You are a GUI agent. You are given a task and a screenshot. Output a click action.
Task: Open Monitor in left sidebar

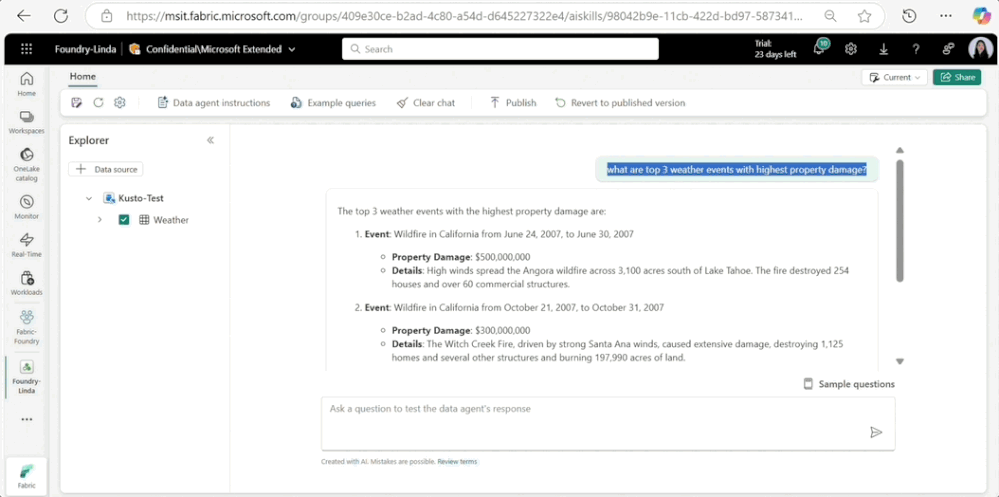pos(27,207)
